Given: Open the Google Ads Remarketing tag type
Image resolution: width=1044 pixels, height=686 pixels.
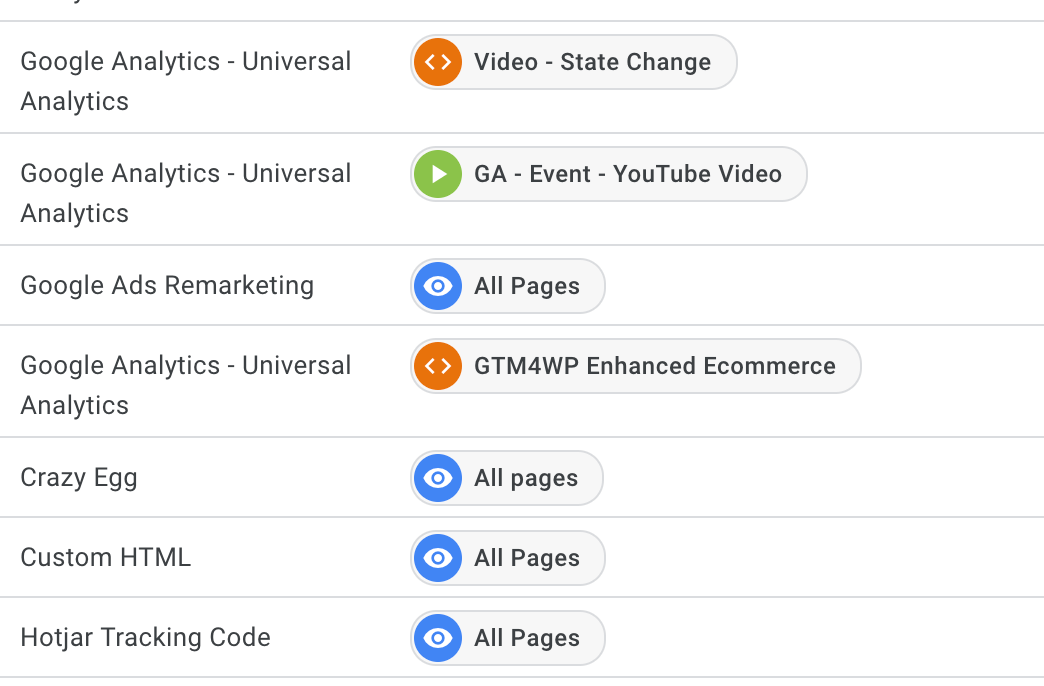Looking at the screenshot, I should 167,286.
